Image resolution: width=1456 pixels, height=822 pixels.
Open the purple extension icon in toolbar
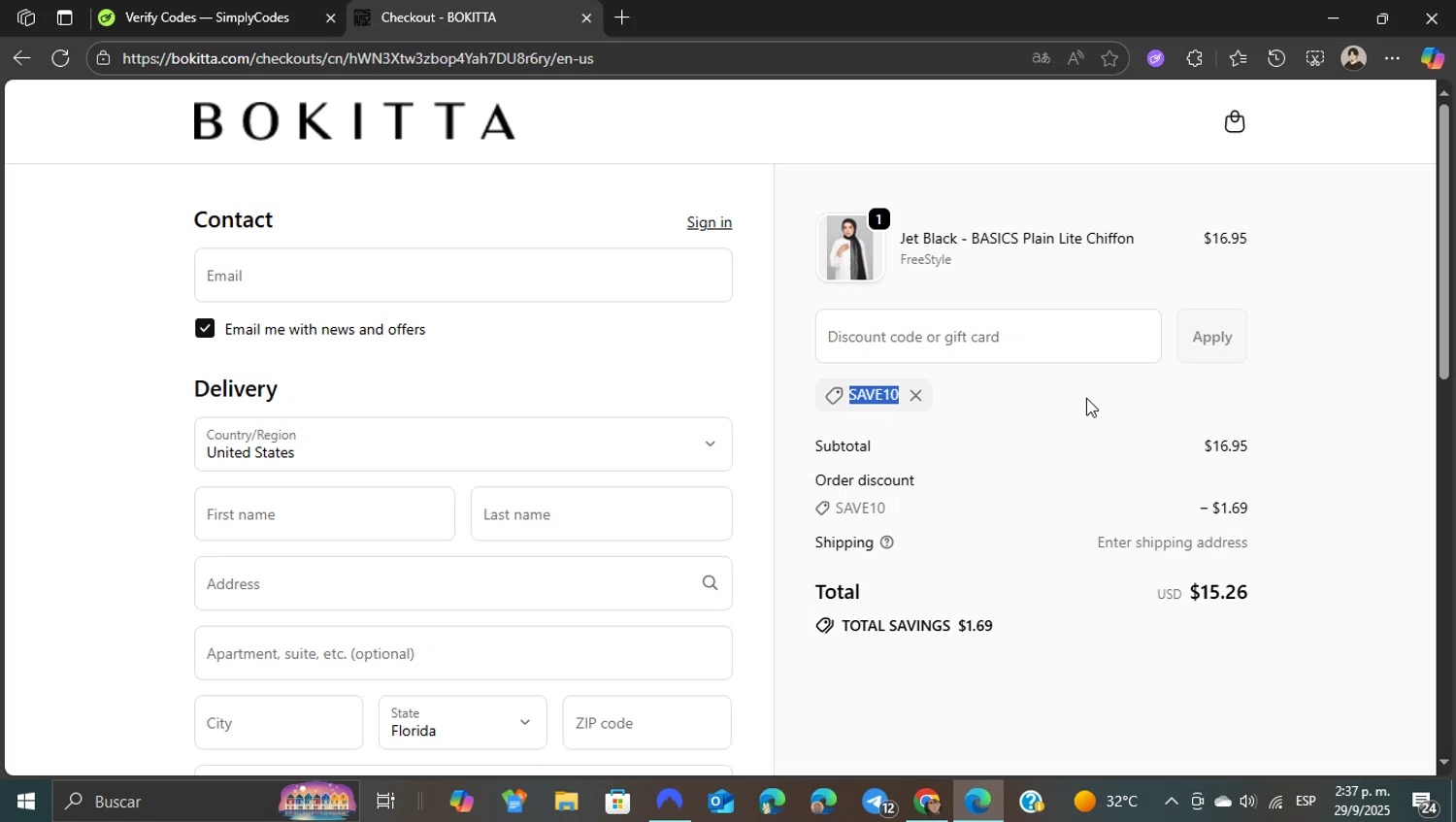tap(1155, 58)
